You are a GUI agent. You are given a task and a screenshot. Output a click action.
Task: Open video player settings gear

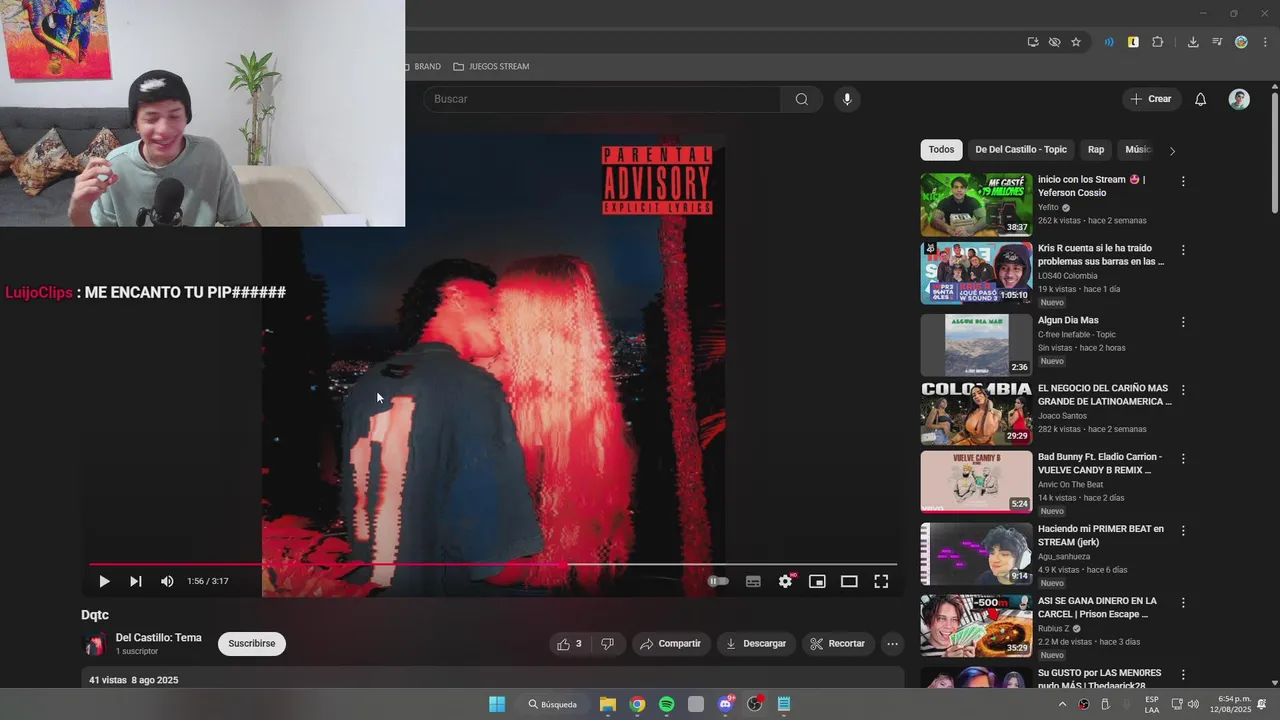786,581
